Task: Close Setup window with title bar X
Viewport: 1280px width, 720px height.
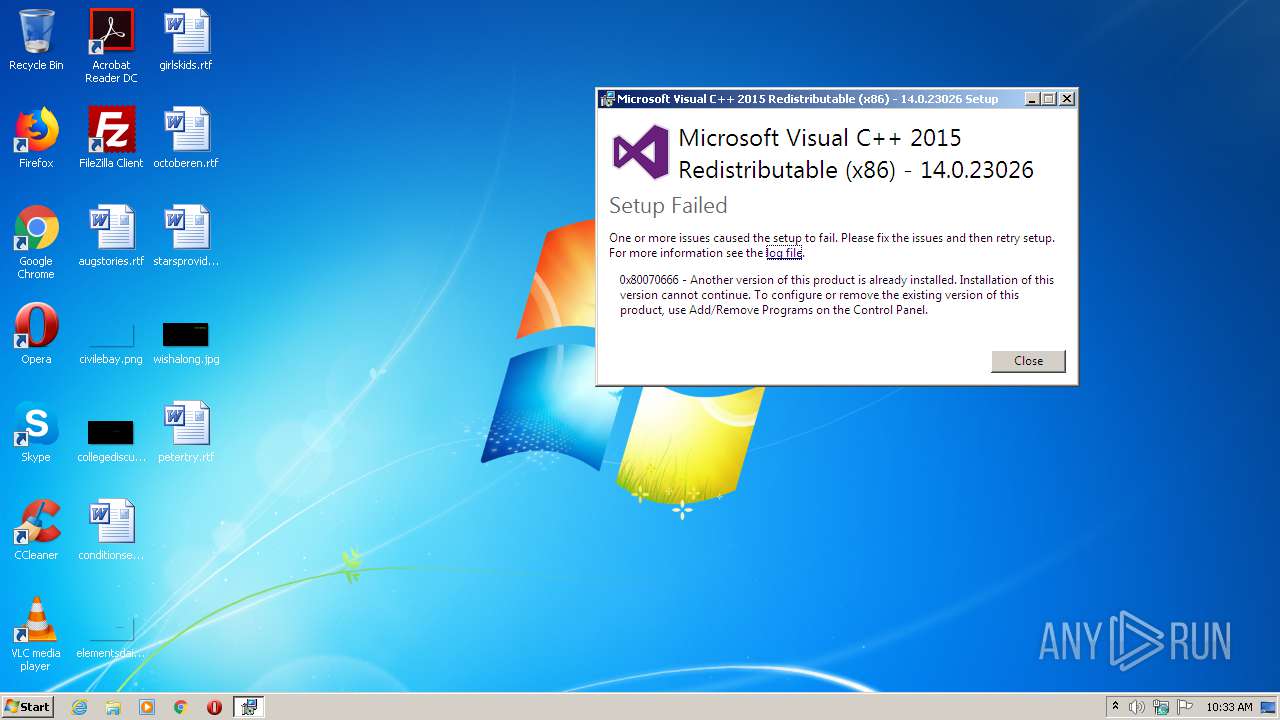Action: point(1067,99)
